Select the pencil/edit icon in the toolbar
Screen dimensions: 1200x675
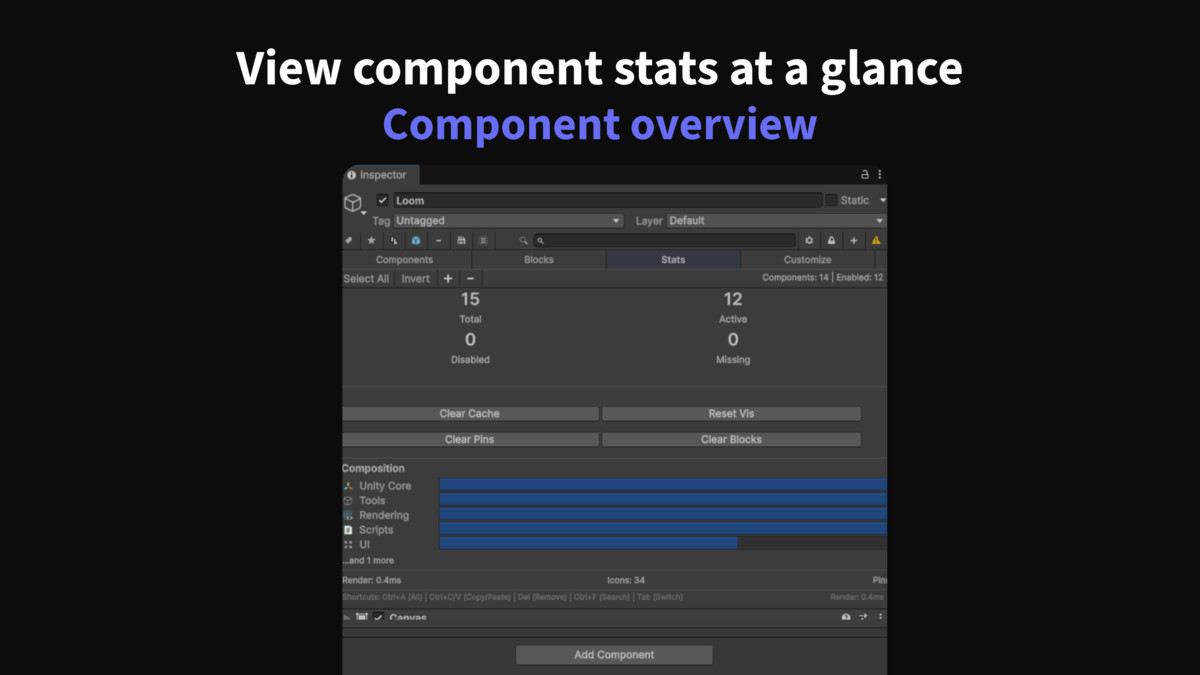[x=348, y=240]
